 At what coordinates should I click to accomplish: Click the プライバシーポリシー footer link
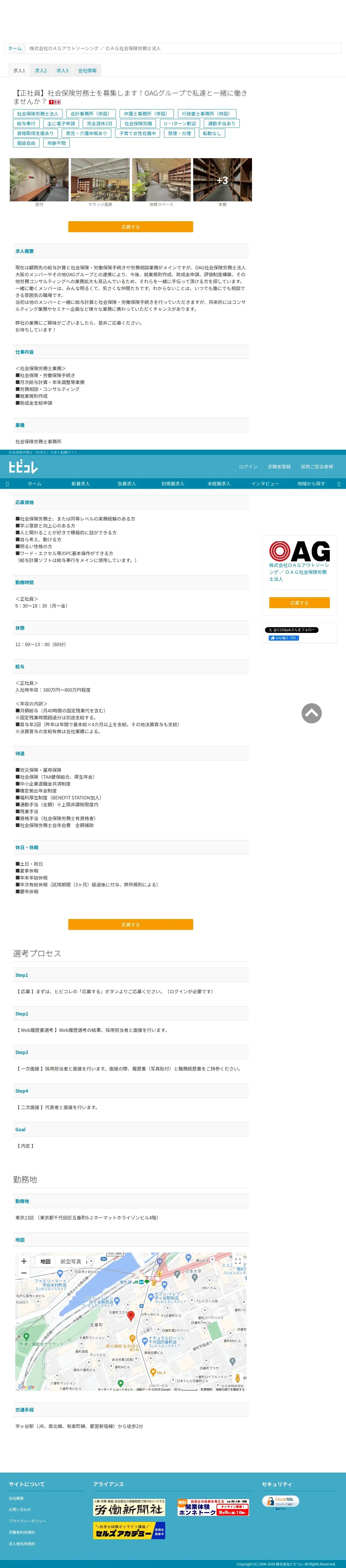[x=27, y=1521]
